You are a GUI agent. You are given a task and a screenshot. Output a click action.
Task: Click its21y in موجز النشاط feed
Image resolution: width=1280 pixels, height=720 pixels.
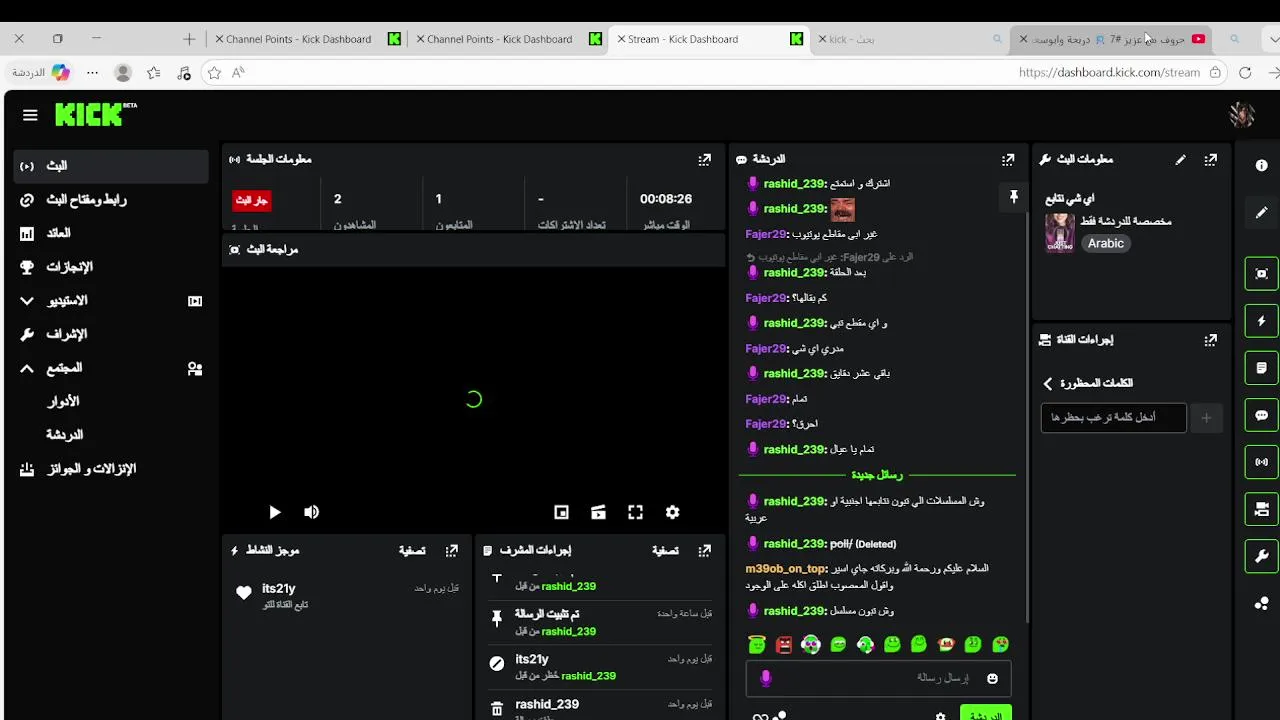point(279,589)
